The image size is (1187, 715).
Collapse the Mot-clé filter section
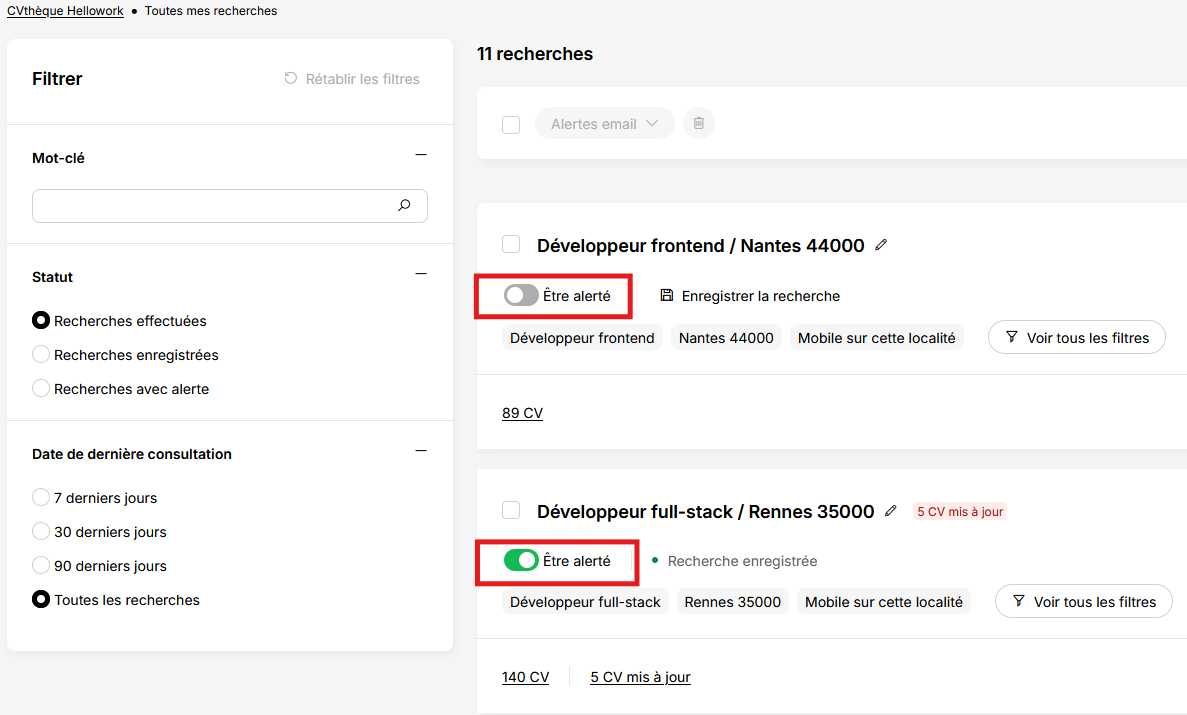(421, 155)
